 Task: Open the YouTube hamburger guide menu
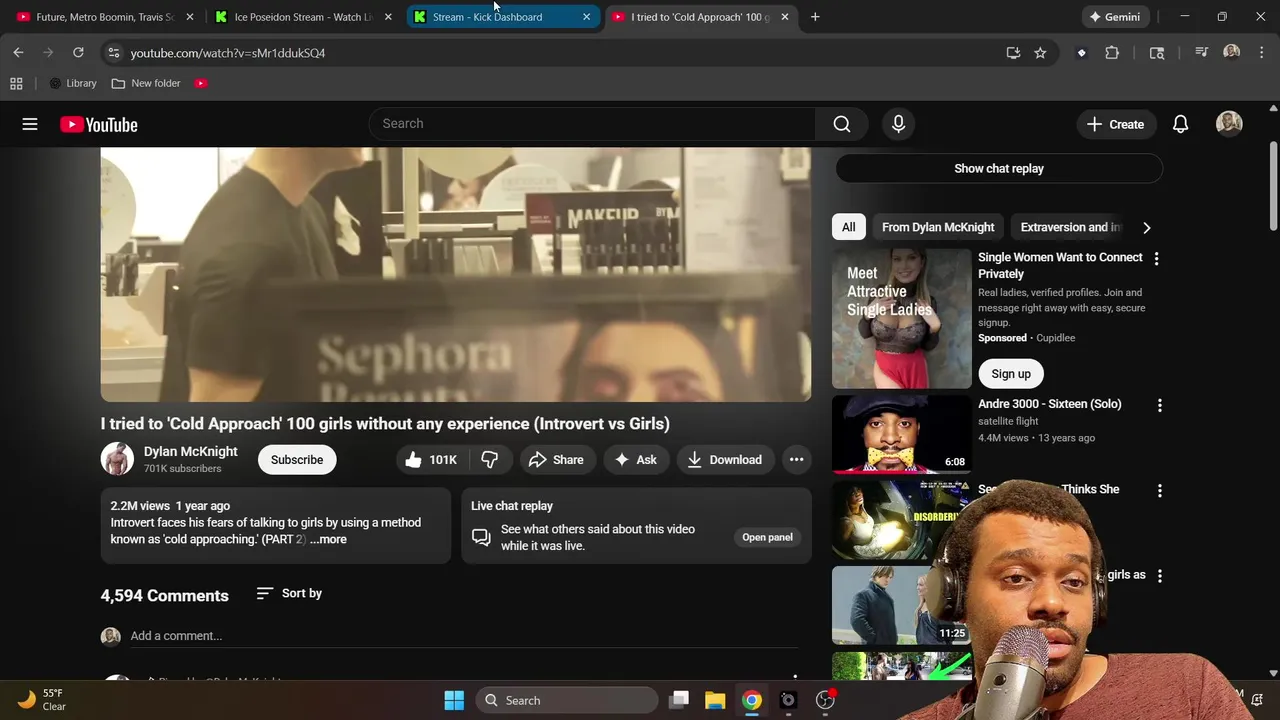click(30, 124)
